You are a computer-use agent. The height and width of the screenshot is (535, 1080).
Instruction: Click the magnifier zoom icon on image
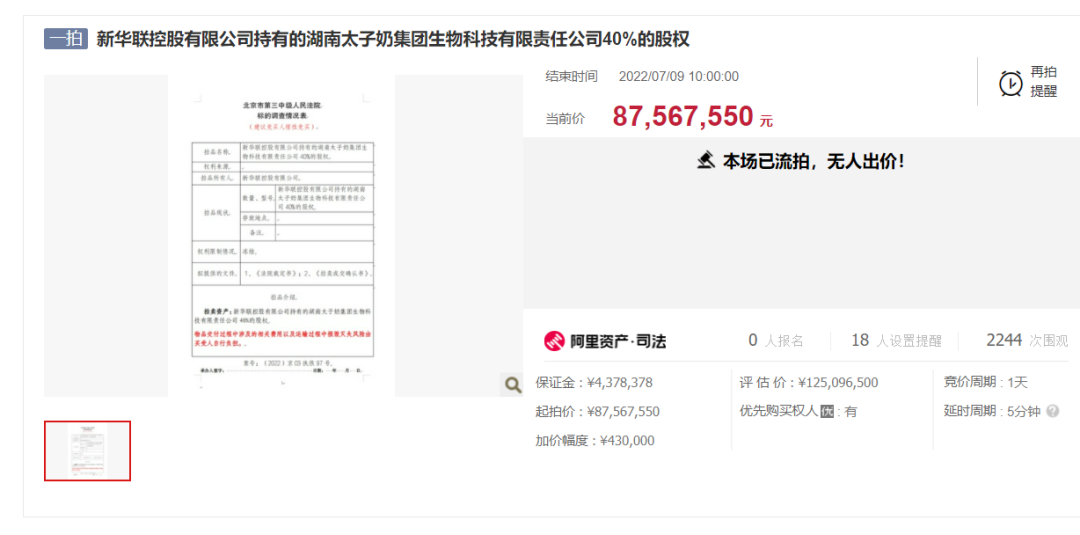(x=512, y=385)
